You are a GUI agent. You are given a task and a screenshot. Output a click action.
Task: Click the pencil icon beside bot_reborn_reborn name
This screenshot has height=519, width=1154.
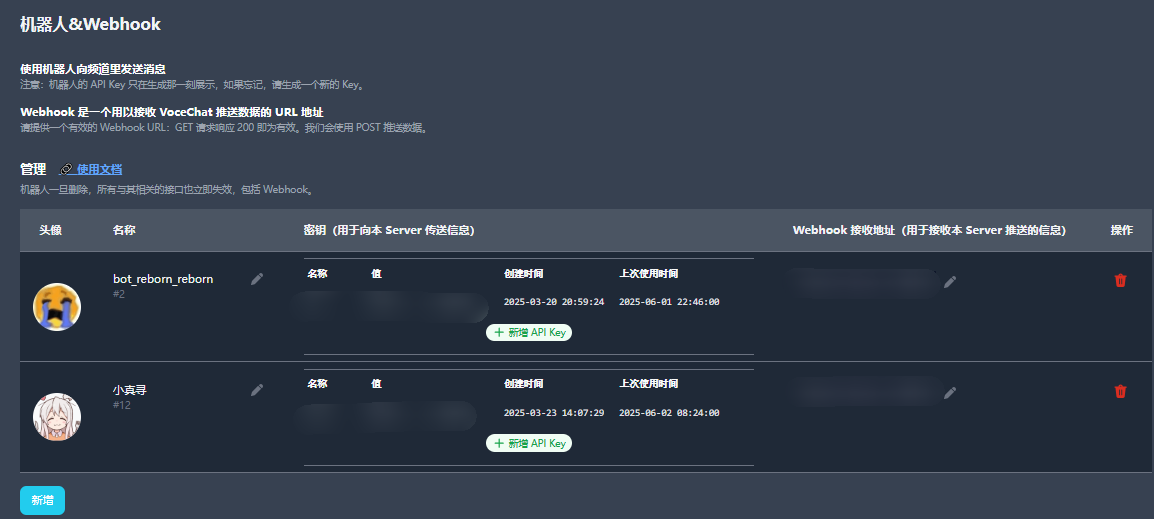click(x=257, y=279)
